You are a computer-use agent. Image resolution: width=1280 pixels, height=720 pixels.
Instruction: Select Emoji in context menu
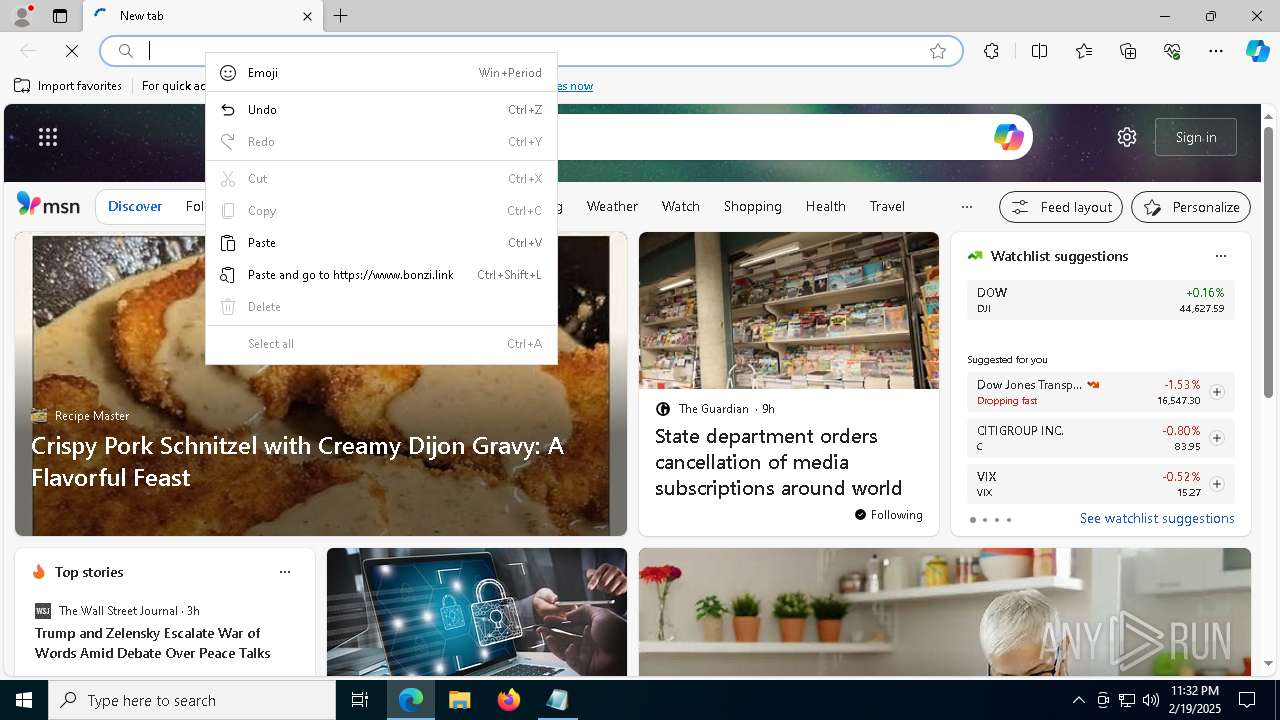click(x=381, y=73)
